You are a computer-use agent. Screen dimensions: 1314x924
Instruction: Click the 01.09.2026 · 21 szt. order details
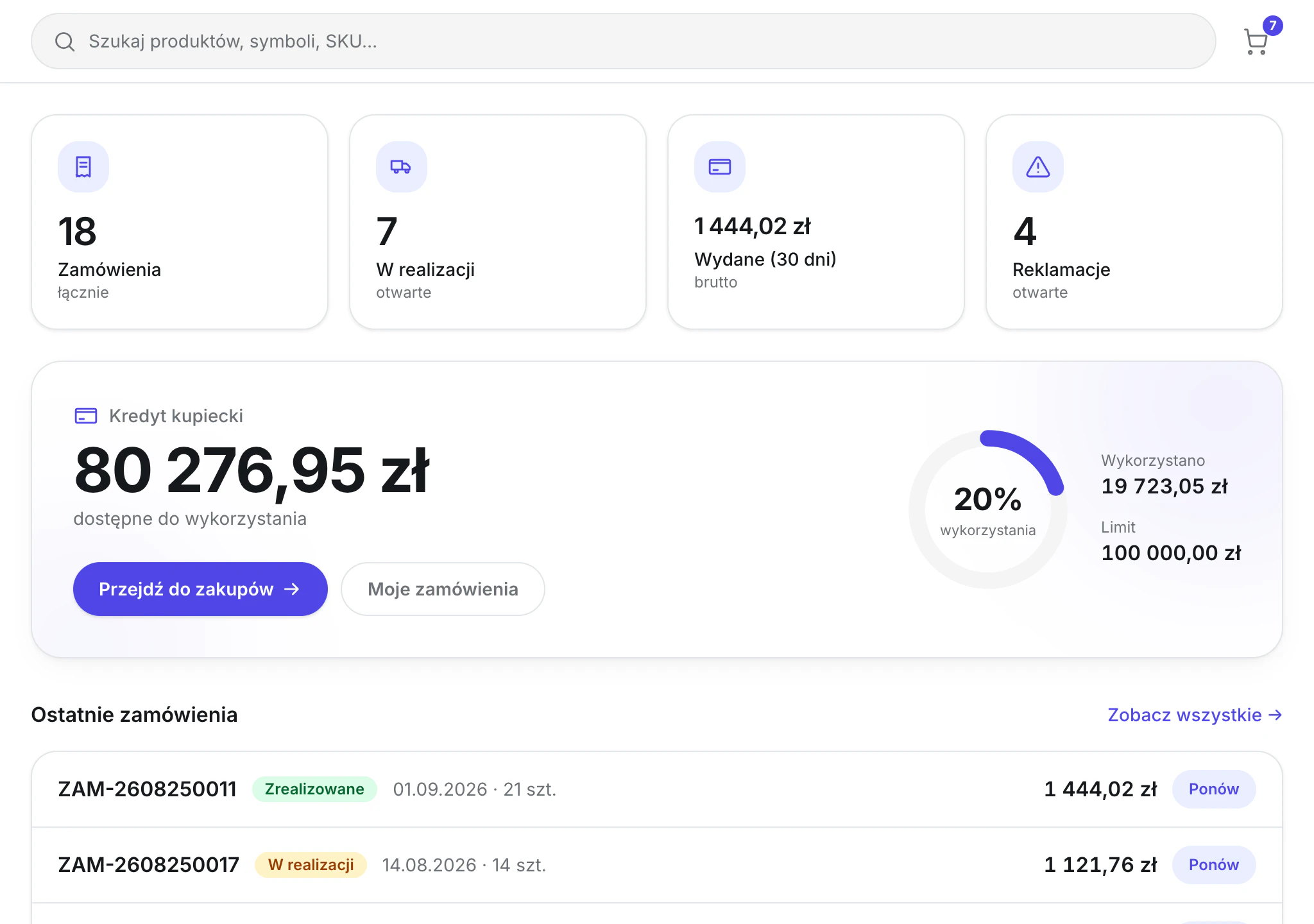click(475, 789)
